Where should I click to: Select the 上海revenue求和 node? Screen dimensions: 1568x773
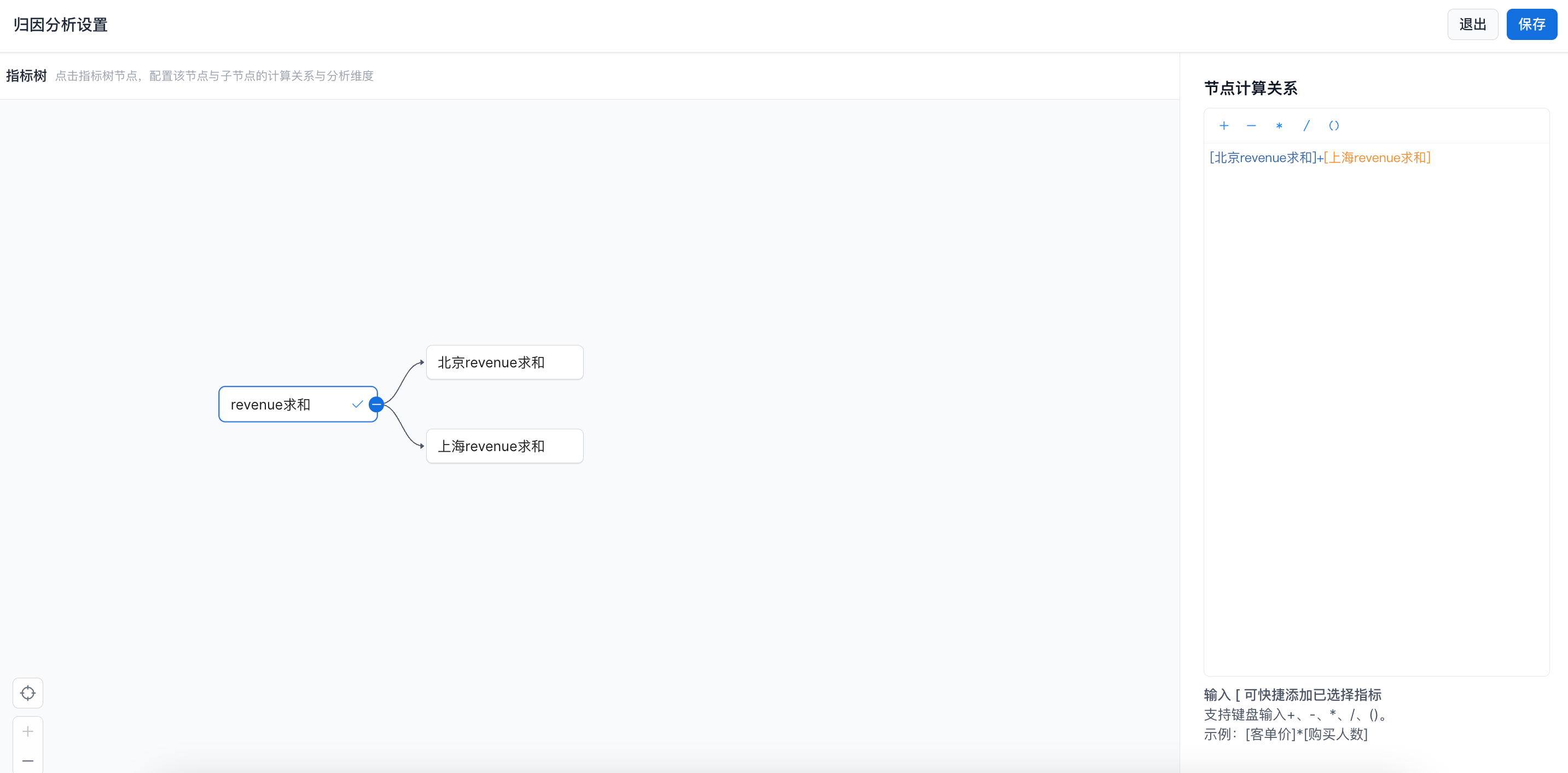tap(504, 446)
